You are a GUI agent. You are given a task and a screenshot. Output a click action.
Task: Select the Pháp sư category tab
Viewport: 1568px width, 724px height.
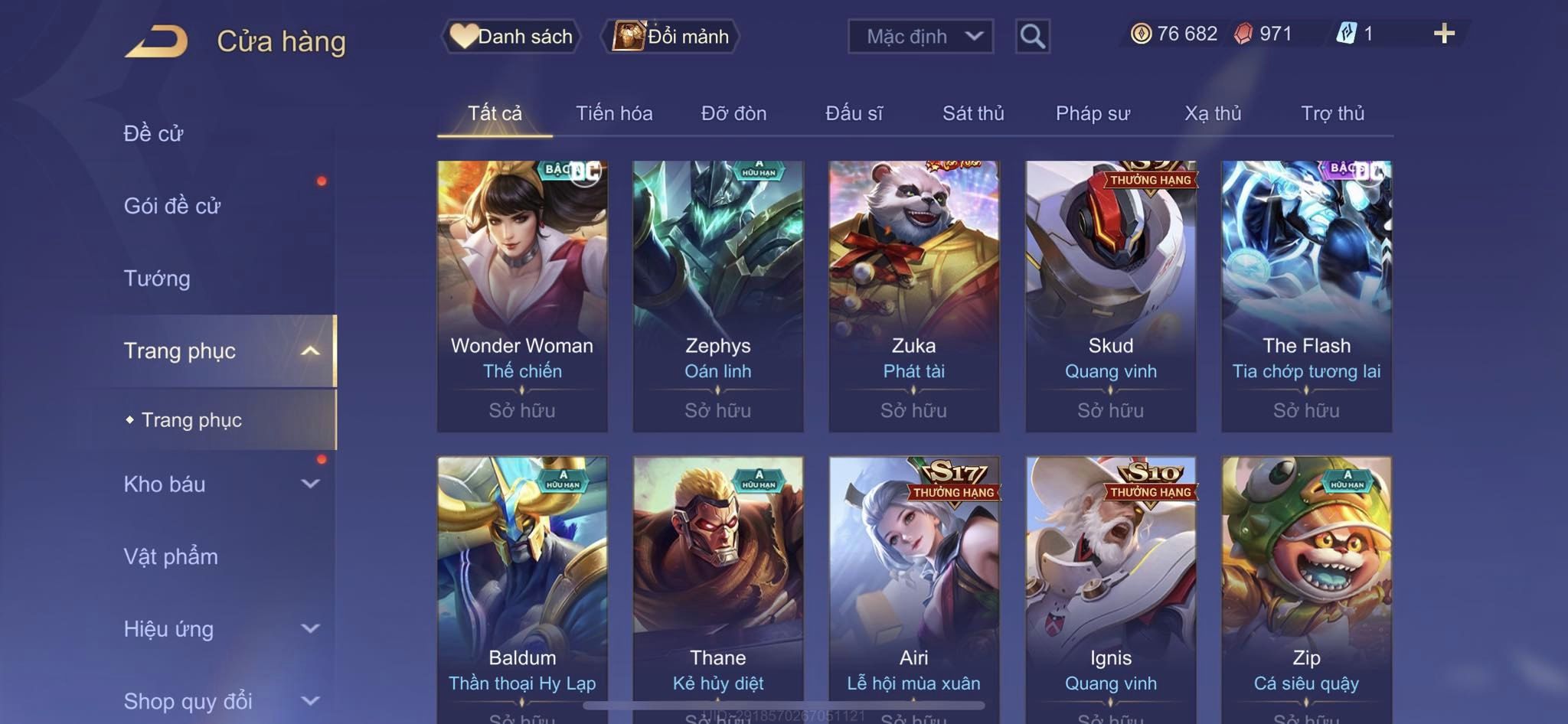click(1093, 113)
